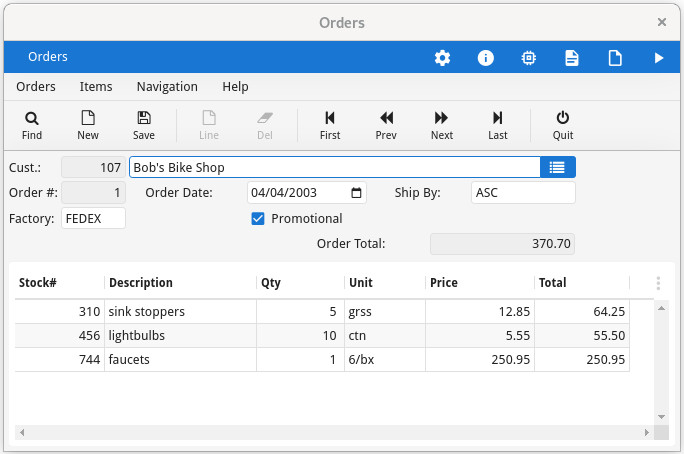The width and height of the screenshot is (684, 454).
Task: Click into the Ship By field
Action: point(523,193)
